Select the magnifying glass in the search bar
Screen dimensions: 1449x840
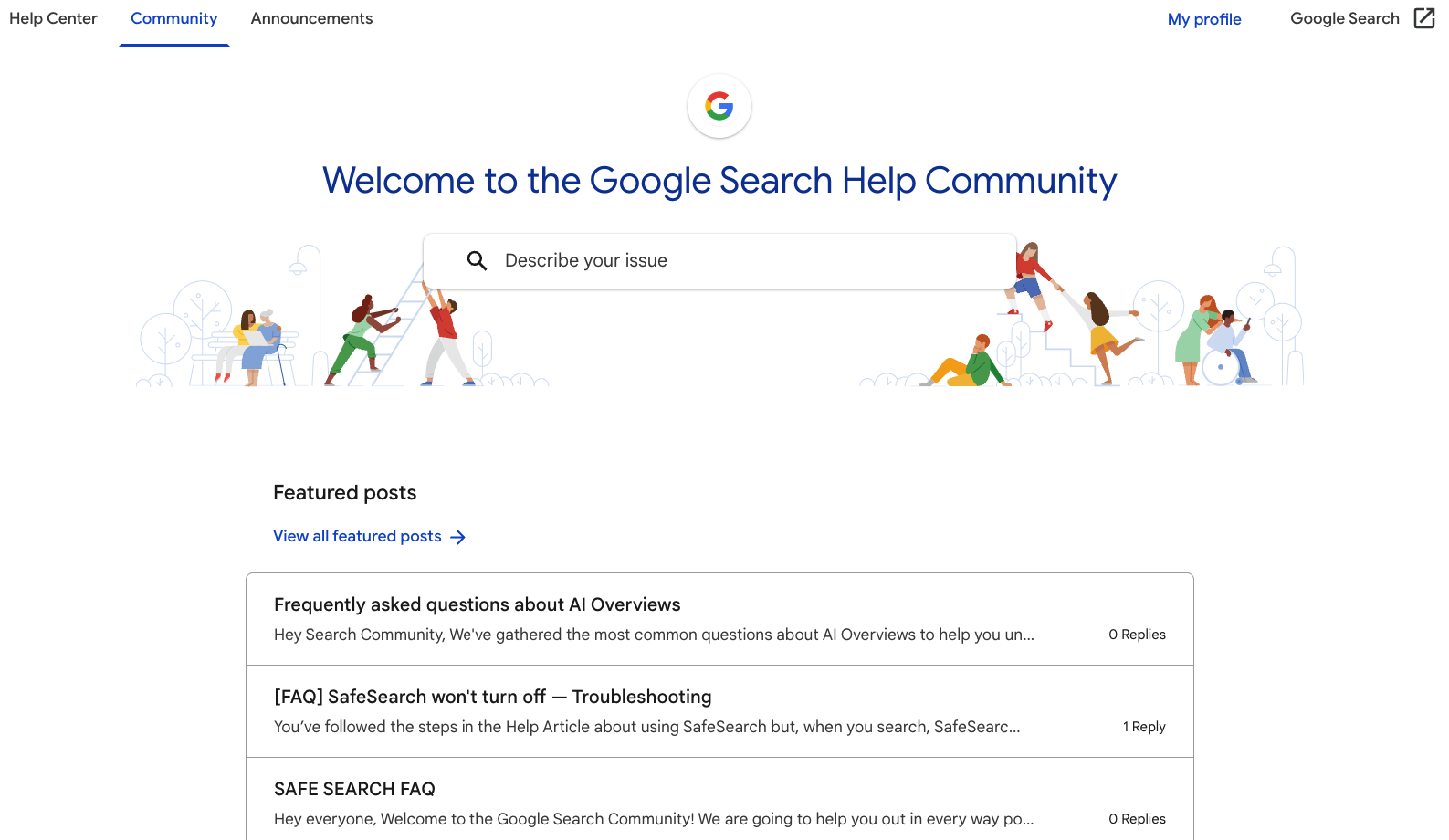tap(477, 260)
